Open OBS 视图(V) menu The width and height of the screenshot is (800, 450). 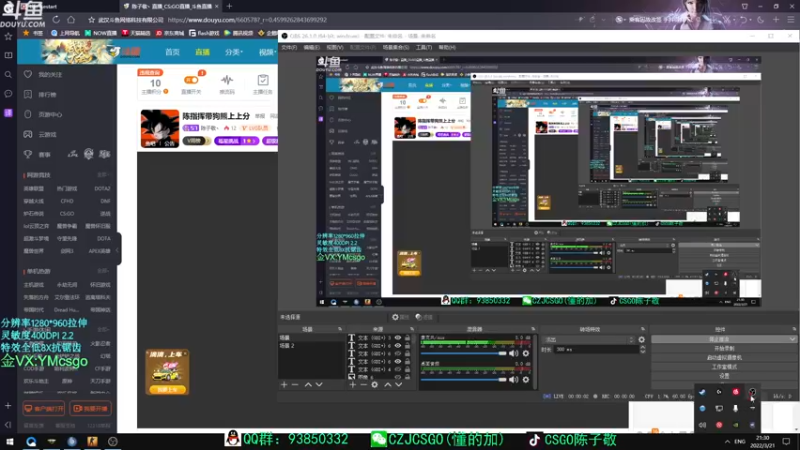click(x=335, y=47)
